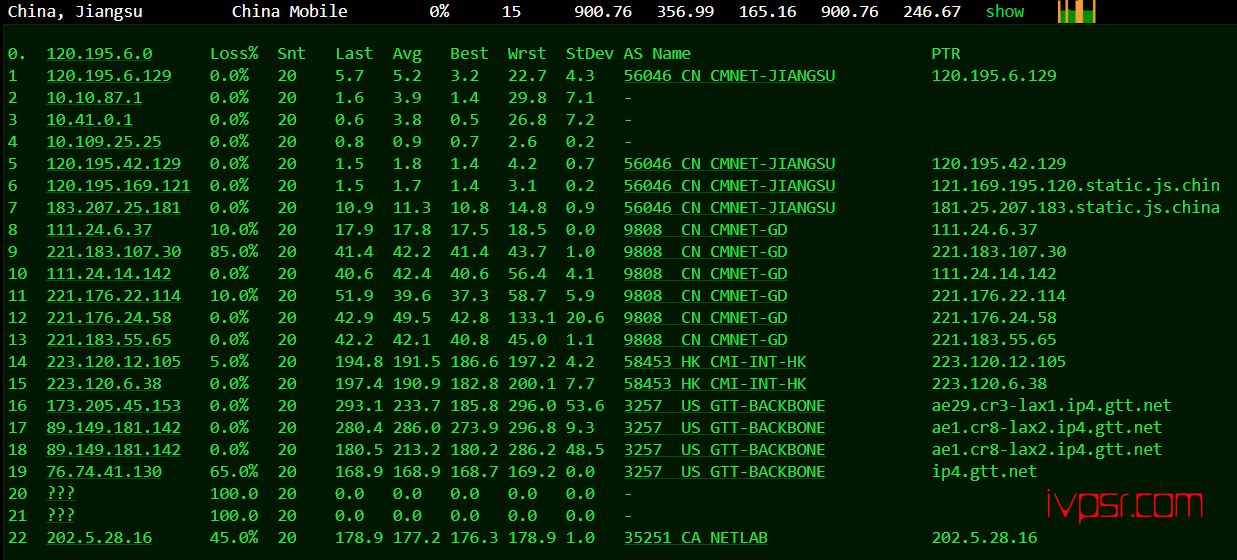Follow the 183.207.25.181 link
Viewport: 1237px width, 560px height.
tap(114, 208)
